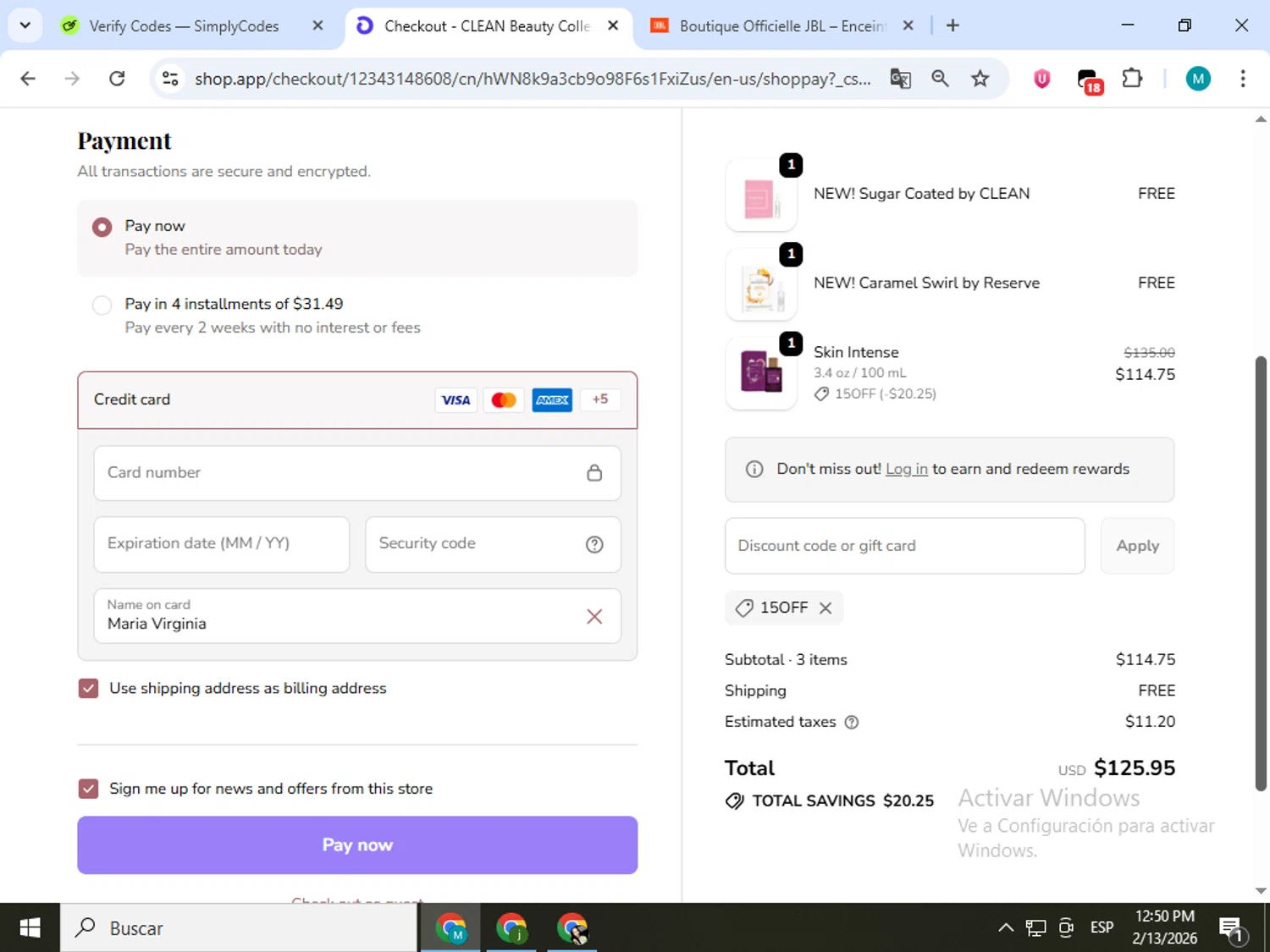Click Discount code or gift card field
Screen dimensions: 1270x952
tap(904, 546)
